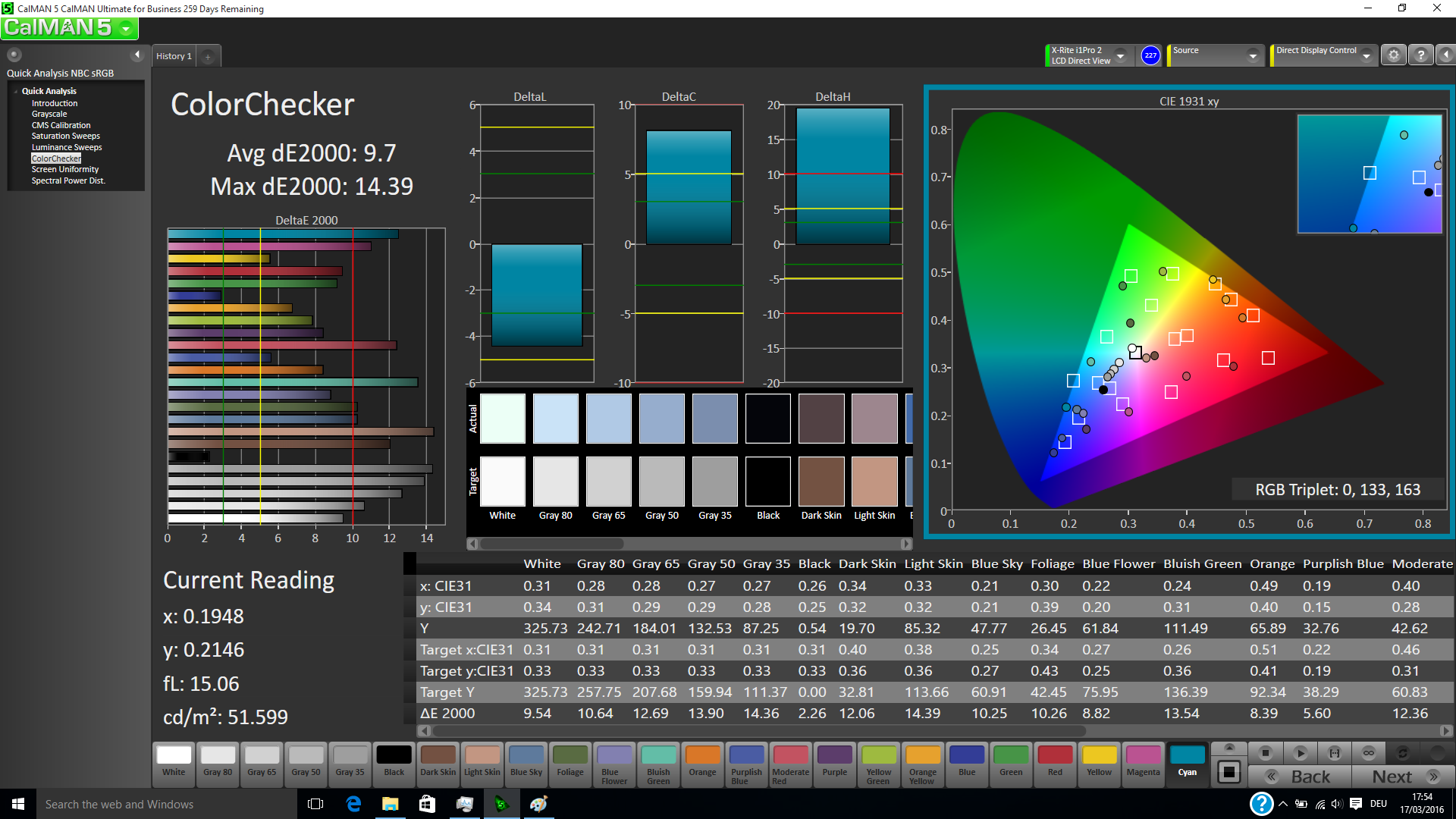Select the Light Skin patch swatch
This screenshot has width=1456, height=819.
point(482,764)
